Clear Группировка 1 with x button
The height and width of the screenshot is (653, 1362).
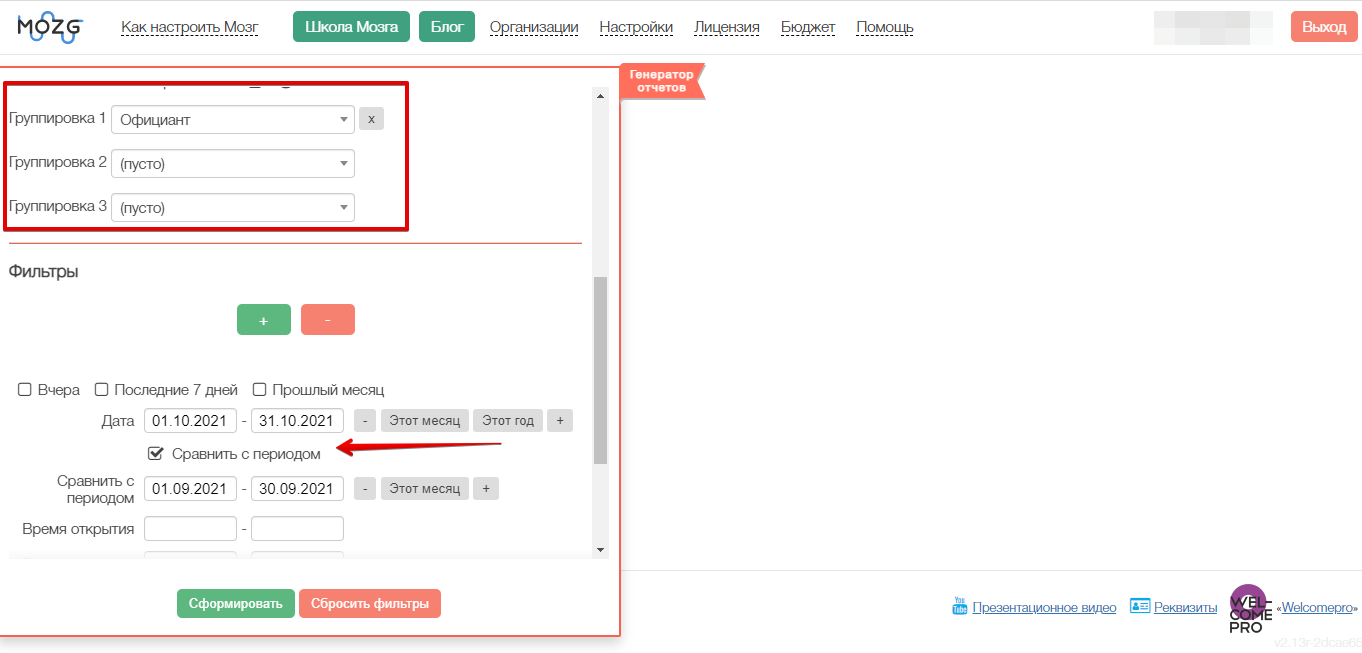pyautogui.click(x=371, y=119)
